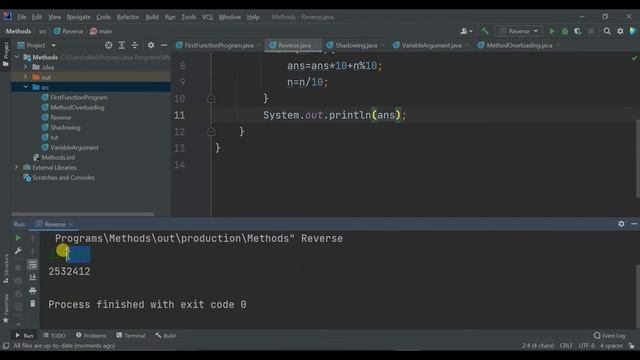This screenshot has width=640, height=360.
Task: Select Shadowing class in project tree
Action: (65, 127)
